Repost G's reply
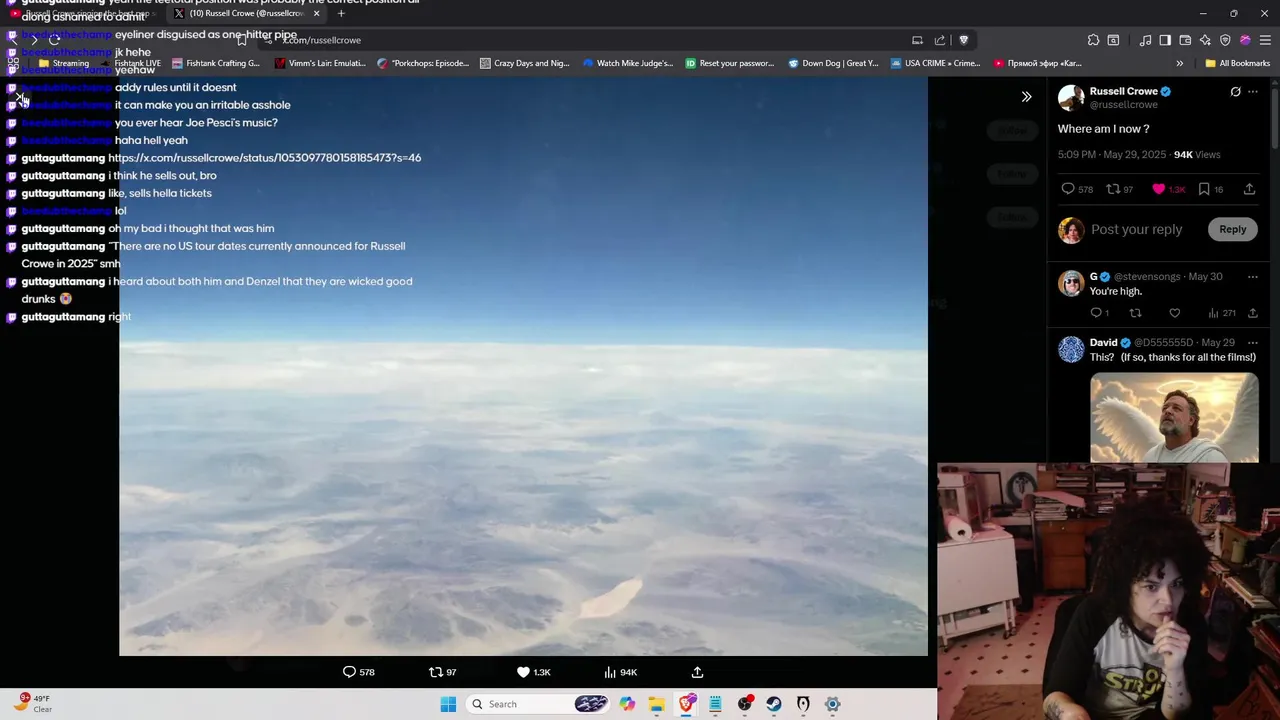The height and width of the screenshot is (720, 1280). pos(1135,313)
